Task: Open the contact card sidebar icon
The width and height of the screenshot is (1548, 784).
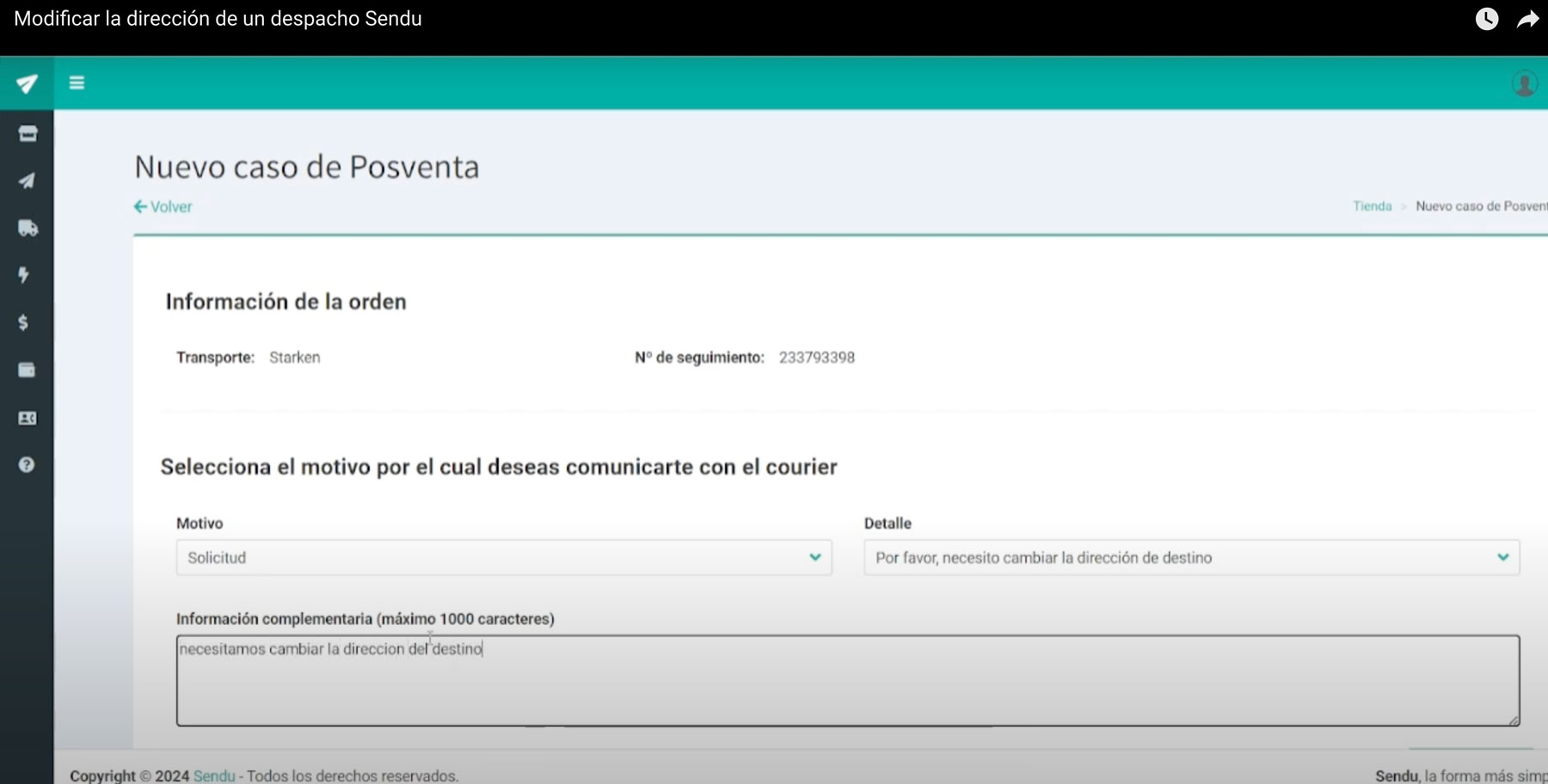Action: (x=27, y=418)
